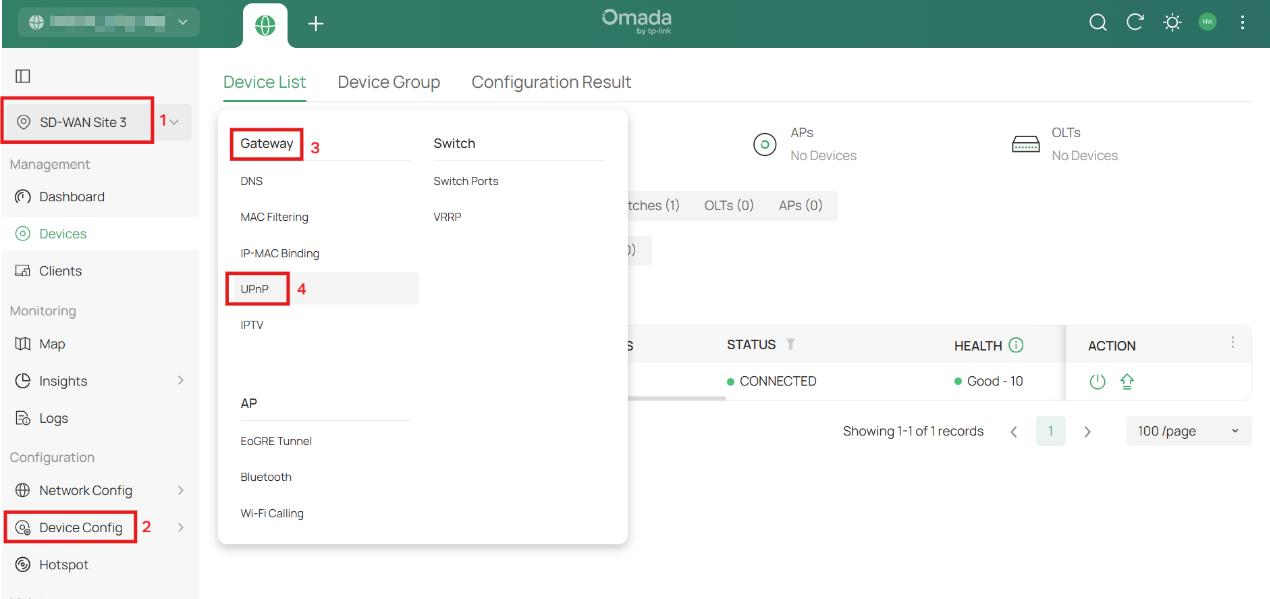Go to previous page arrow
The image size is (1270, 599).
(1014, 431)
